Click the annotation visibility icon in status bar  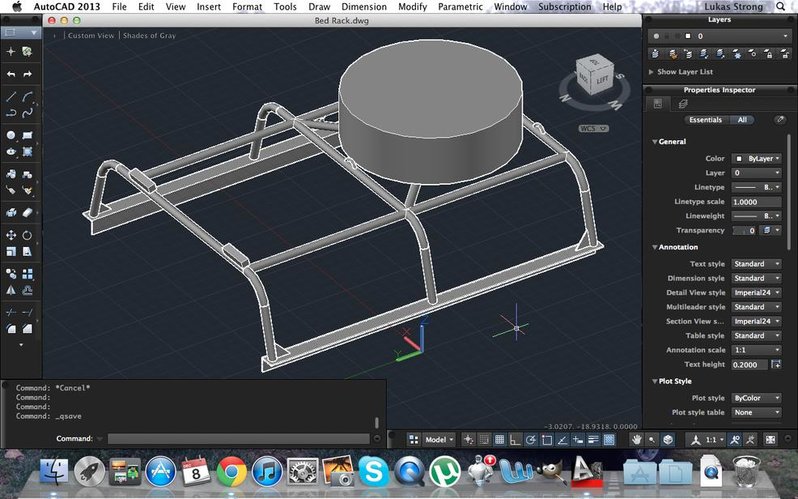tap(735, 439)
